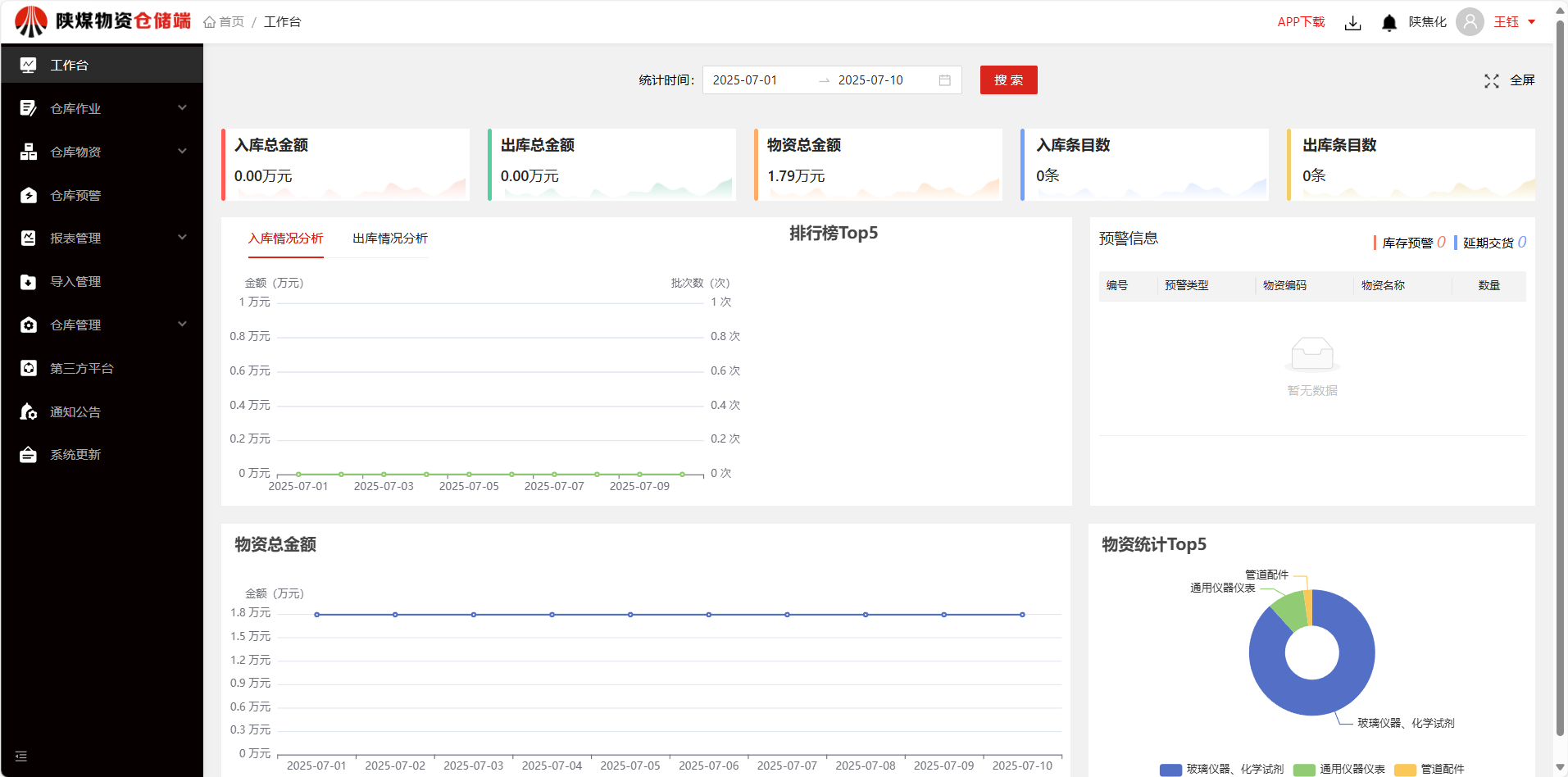Toggle 玻璃仪器、化学试剂 legend swatch

(x=1170, y=770)
